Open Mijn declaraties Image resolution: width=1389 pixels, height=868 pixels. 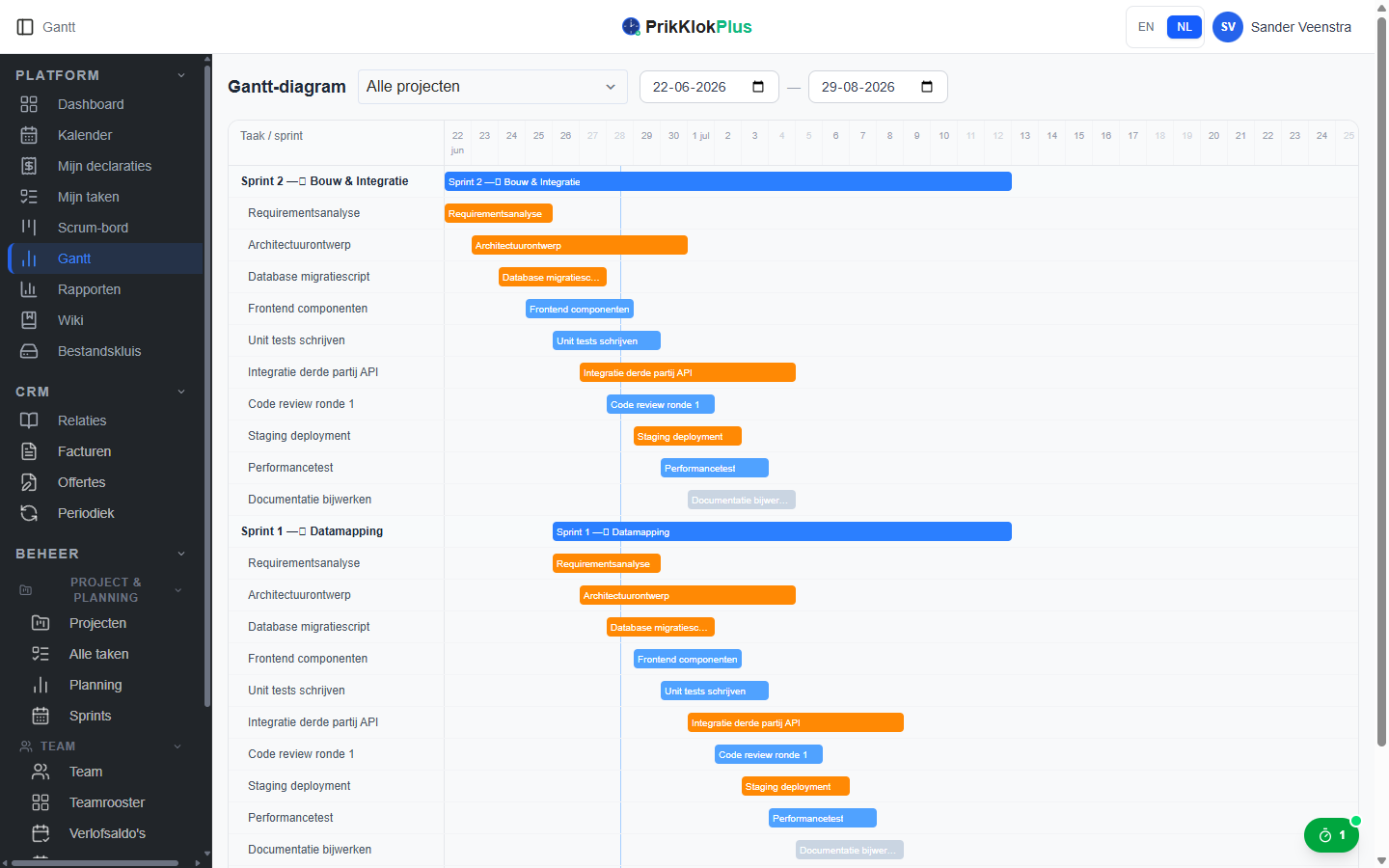click(x=104, y=166)
